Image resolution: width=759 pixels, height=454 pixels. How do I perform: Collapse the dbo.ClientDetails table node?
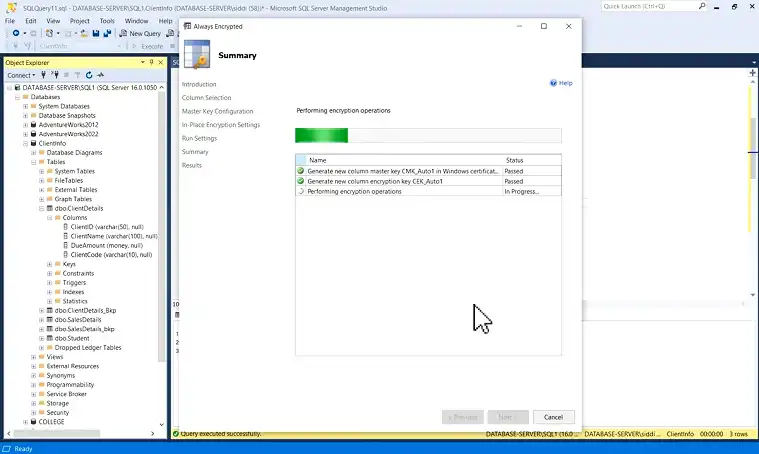(x=42, y=209)
